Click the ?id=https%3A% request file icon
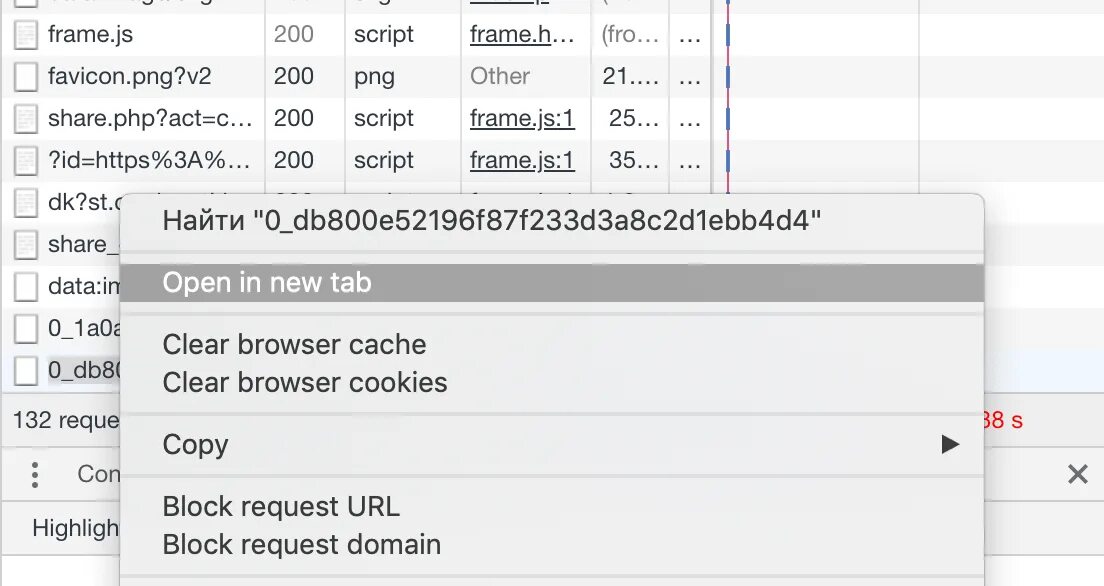Image resolution: width=1104 pixels, height=586 pixels. pyautogui.click(x=26, y=161)
